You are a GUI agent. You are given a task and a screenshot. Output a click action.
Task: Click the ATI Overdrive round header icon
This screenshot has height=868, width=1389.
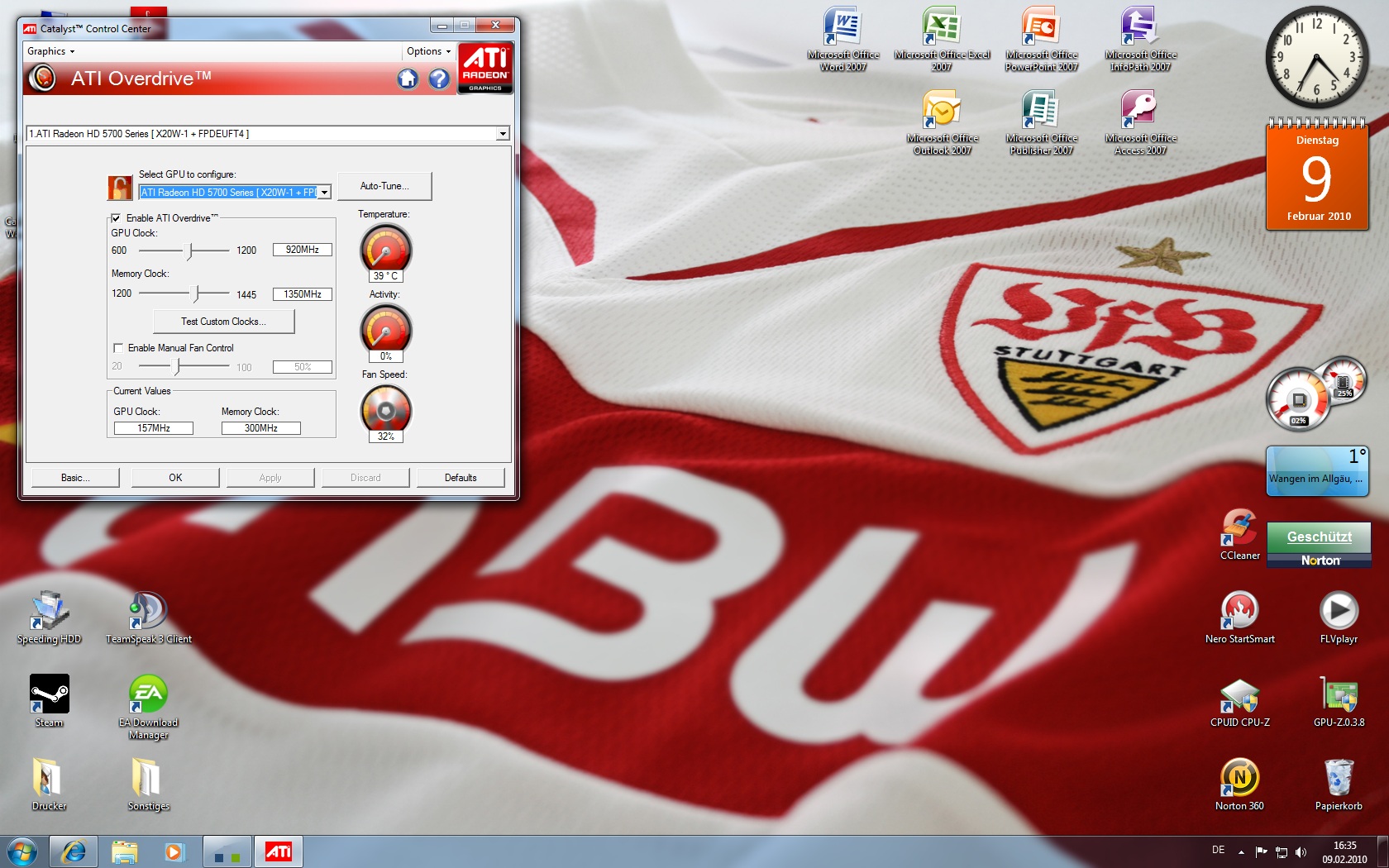pyautogui.click(x=42, y=79)
